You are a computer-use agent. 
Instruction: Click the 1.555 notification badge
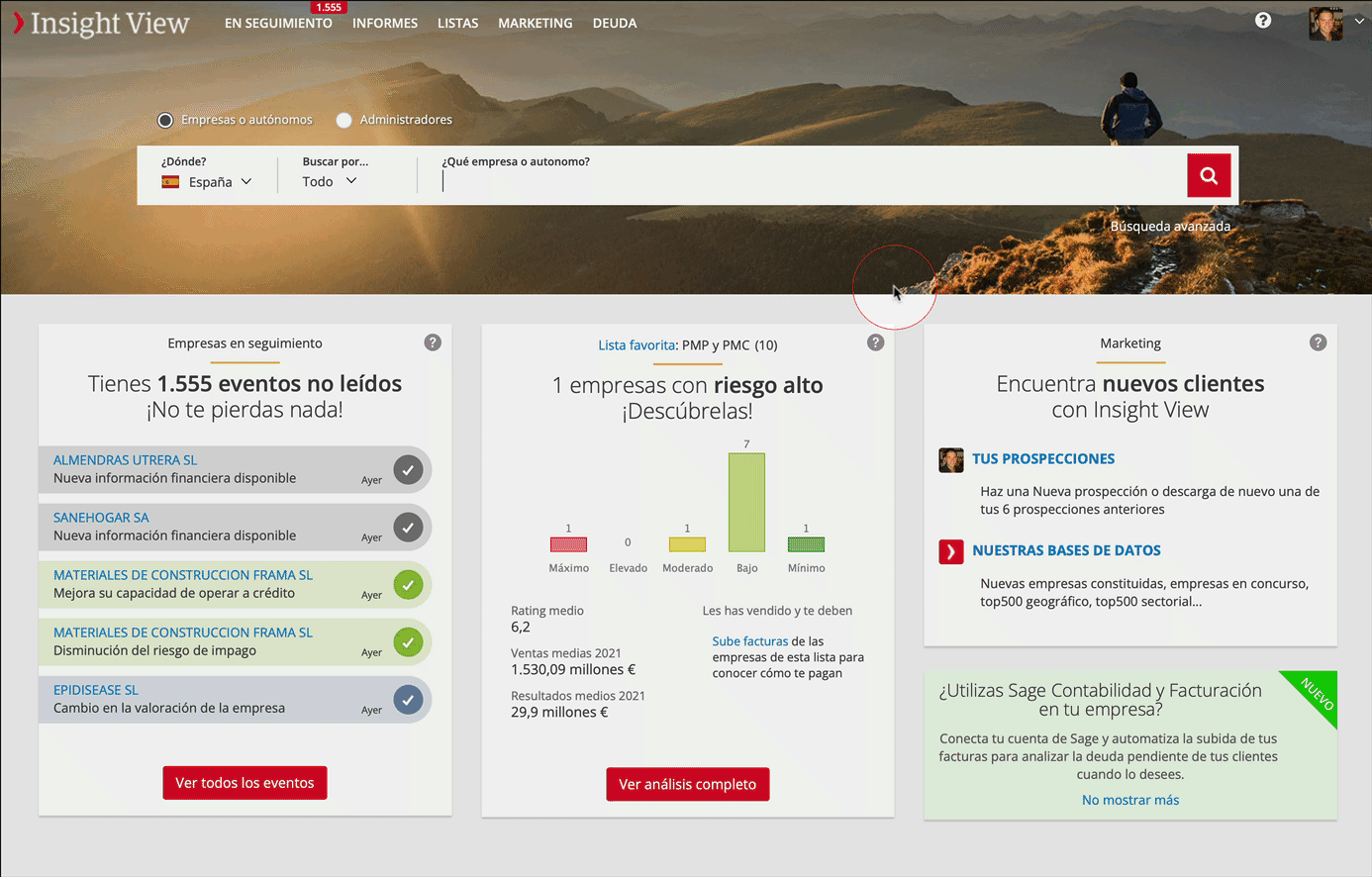pos(329,7)
